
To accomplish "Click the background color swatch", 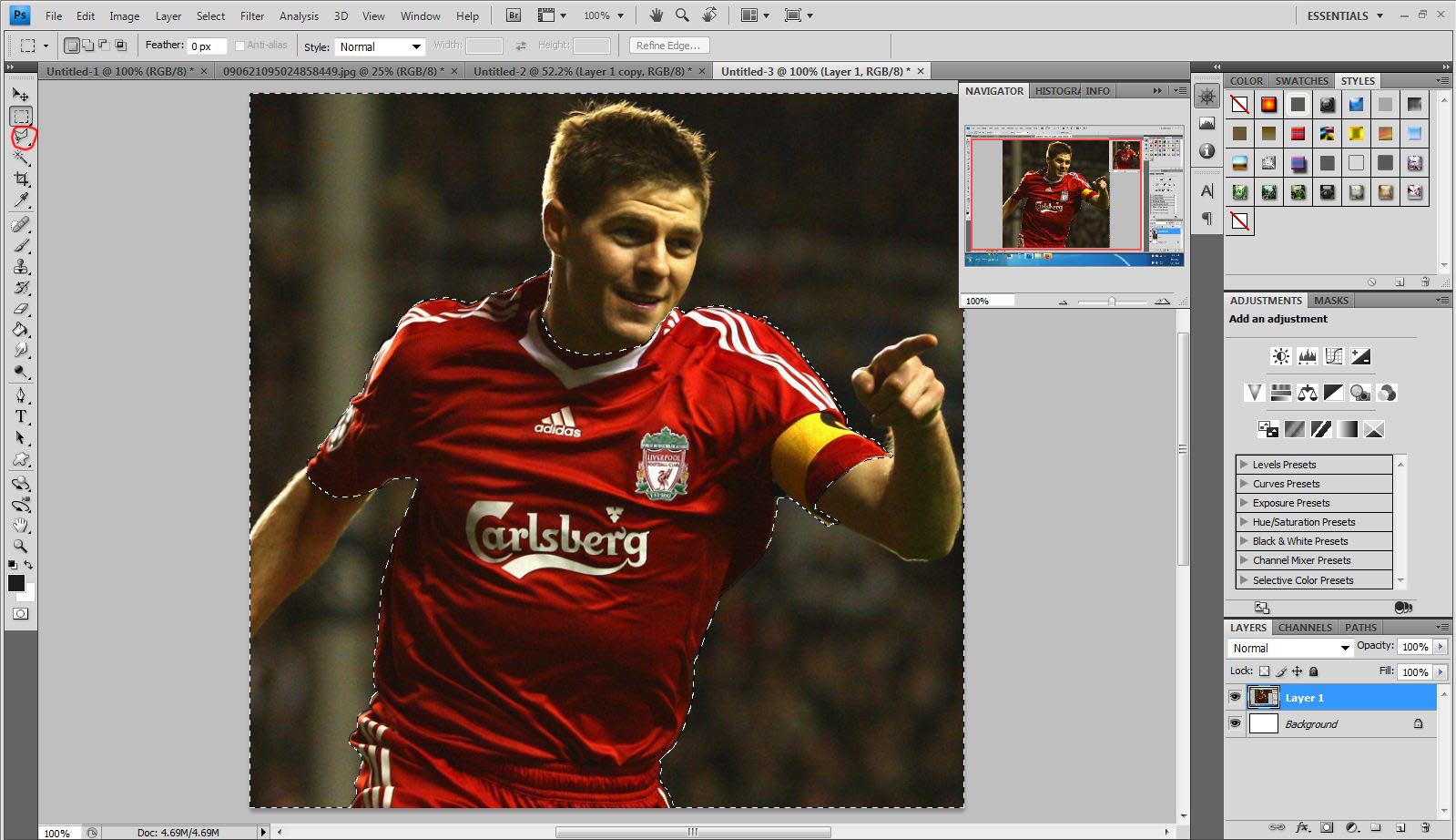I will pyautogui.click(x=27, y=593).
